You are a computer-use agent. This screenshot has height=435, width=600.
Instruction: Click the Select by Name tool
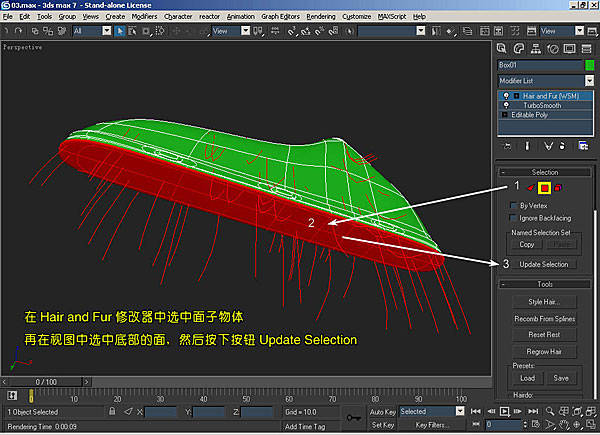(x=132, y=31)
